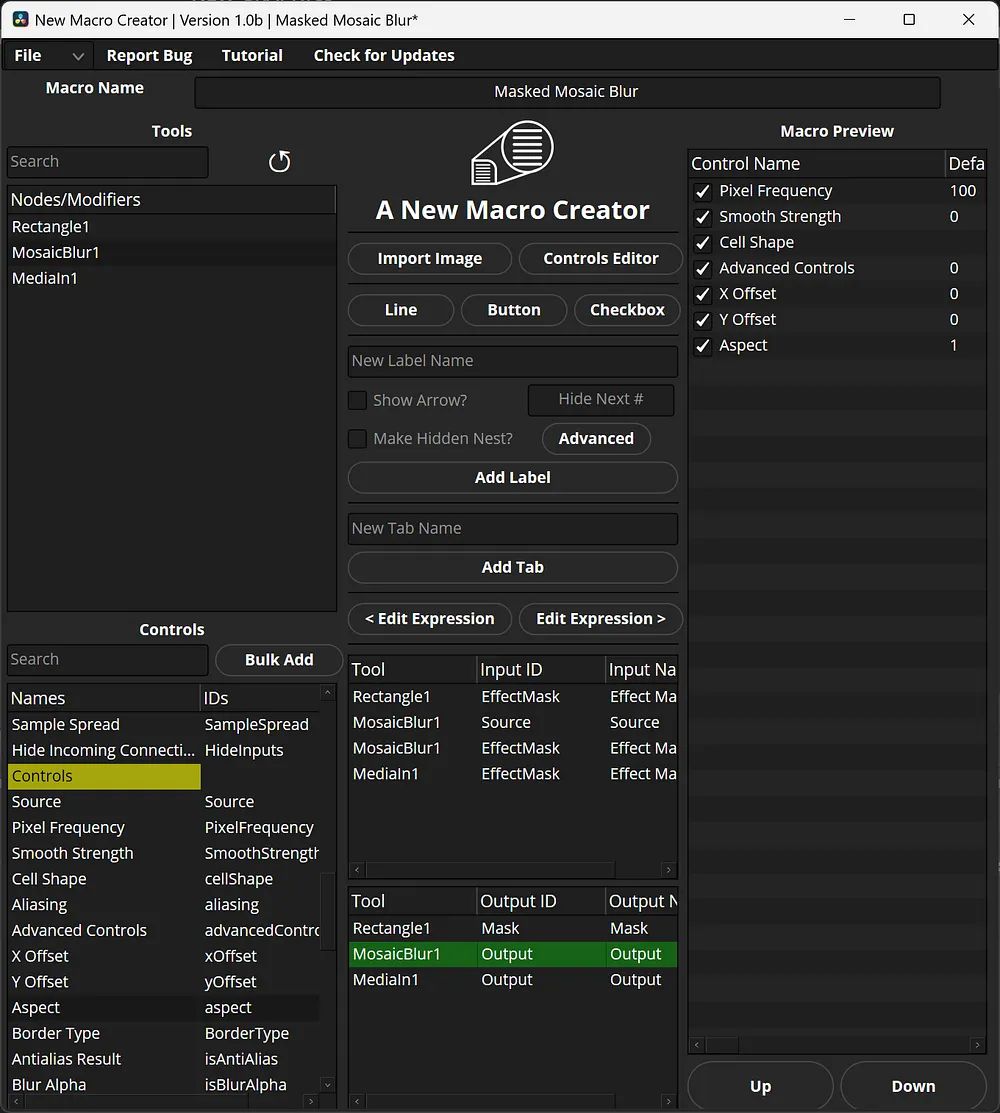The height and width of the screenshot is (1113, 1000).
Task: Uncheck the X Offset checkbox in Macro Preview
Action: point(703,294)
